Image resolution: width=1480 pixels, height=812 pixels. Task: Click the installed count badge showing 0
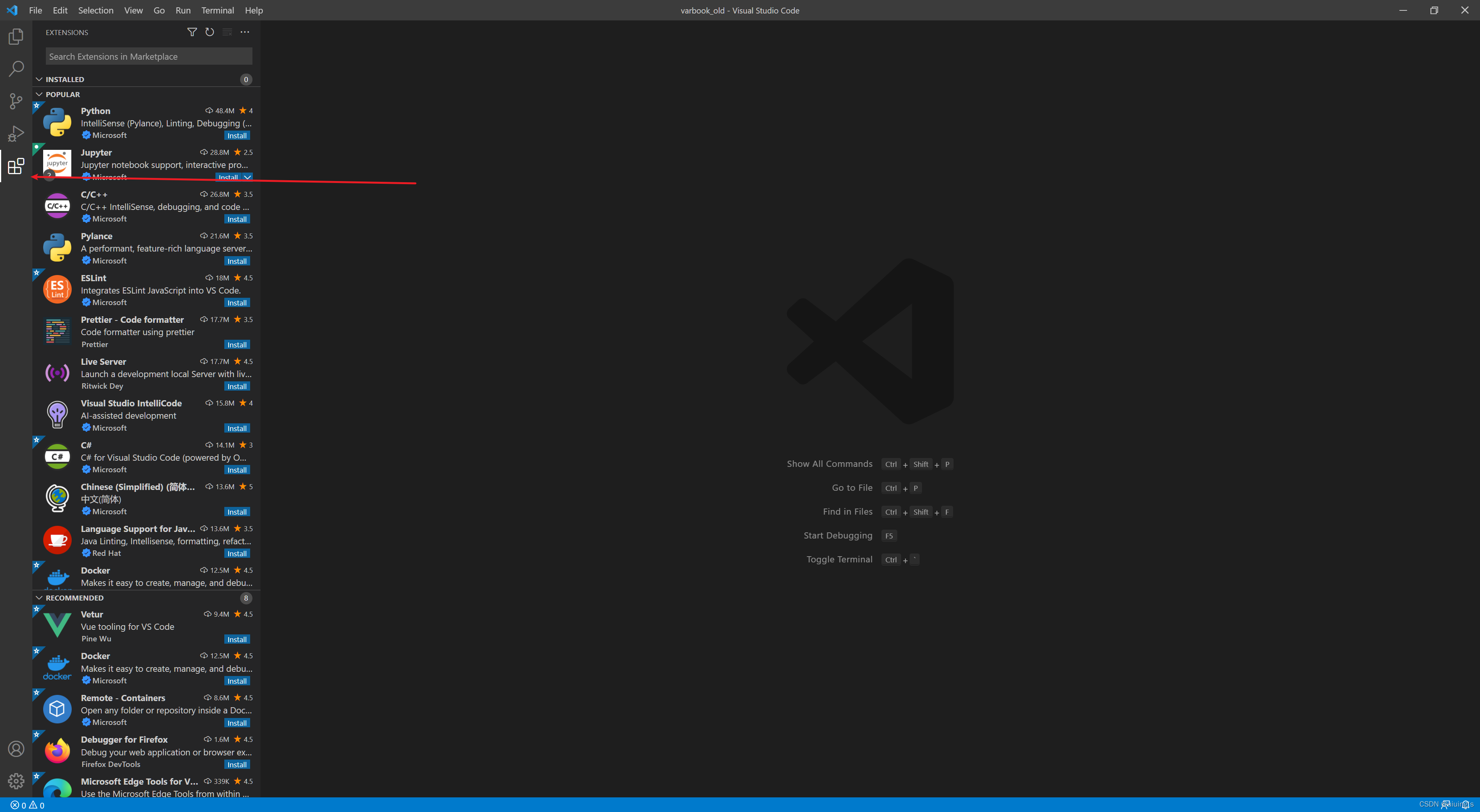246,79
